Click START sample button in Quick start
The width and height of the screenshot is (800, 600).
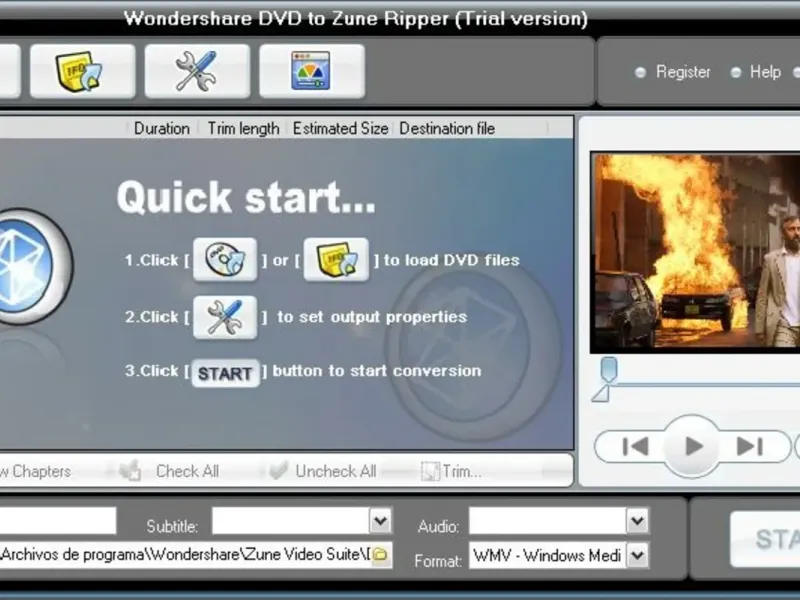tap(225, 373)
